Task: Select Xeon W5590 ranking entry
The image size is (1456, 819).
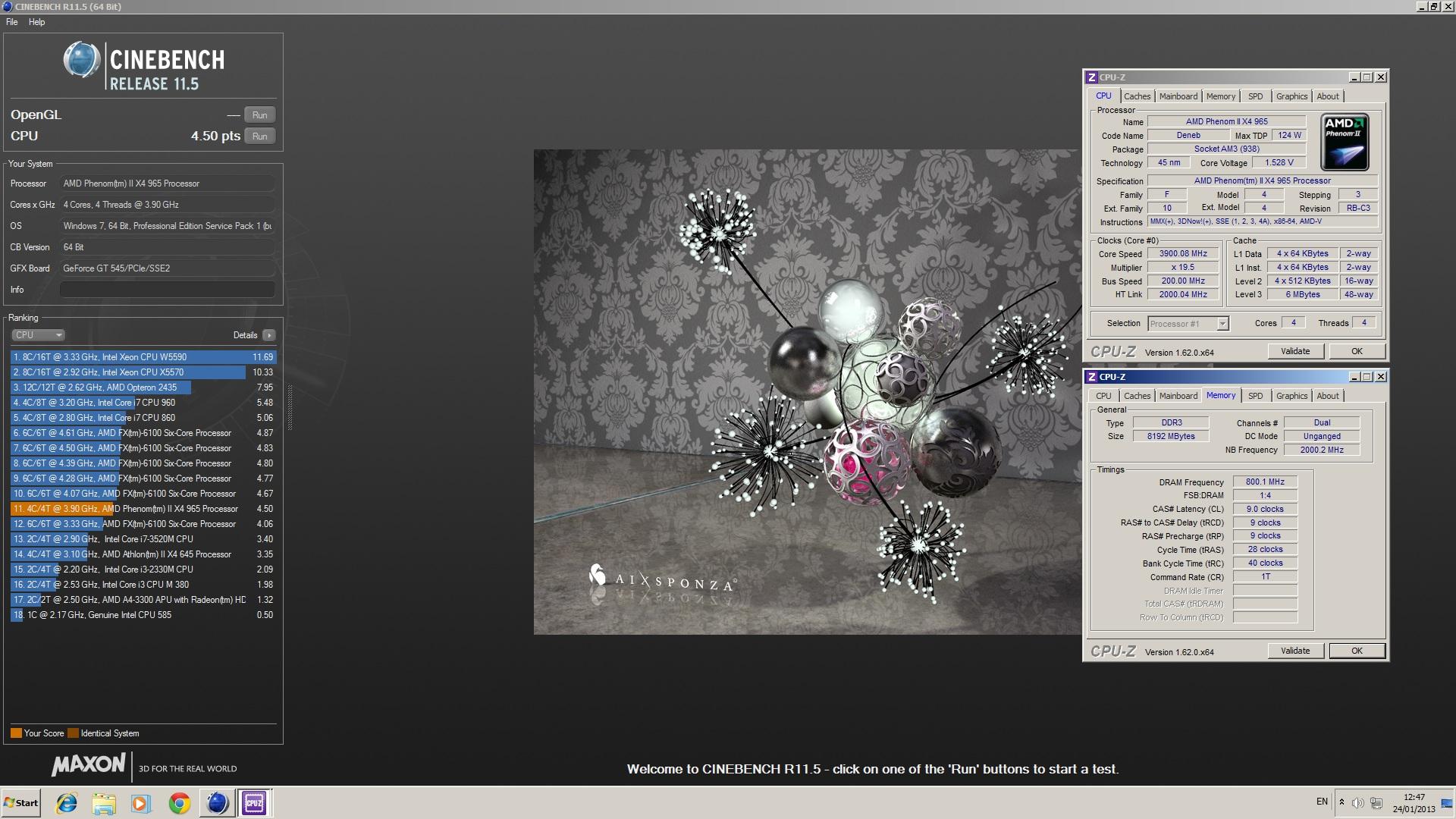Action: (143, 357)
